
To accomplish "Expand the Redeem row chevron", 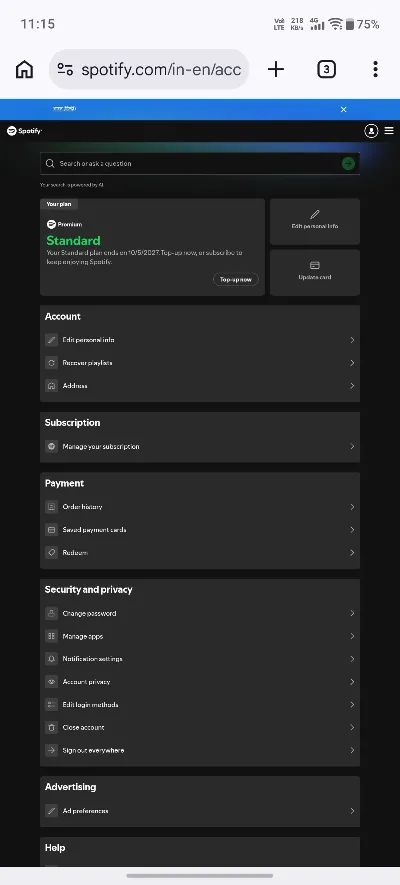I will (x=352, y=553).
